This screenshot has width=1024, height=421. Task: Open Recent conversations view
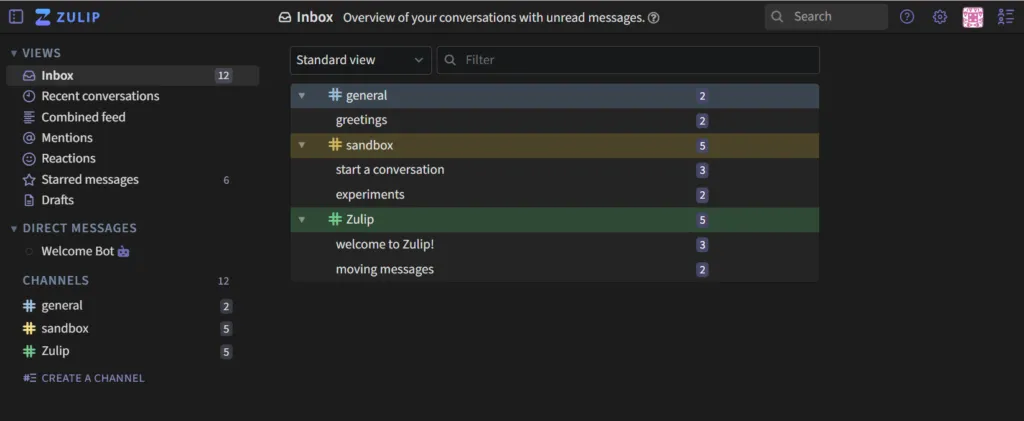click(x=100, y=96)
